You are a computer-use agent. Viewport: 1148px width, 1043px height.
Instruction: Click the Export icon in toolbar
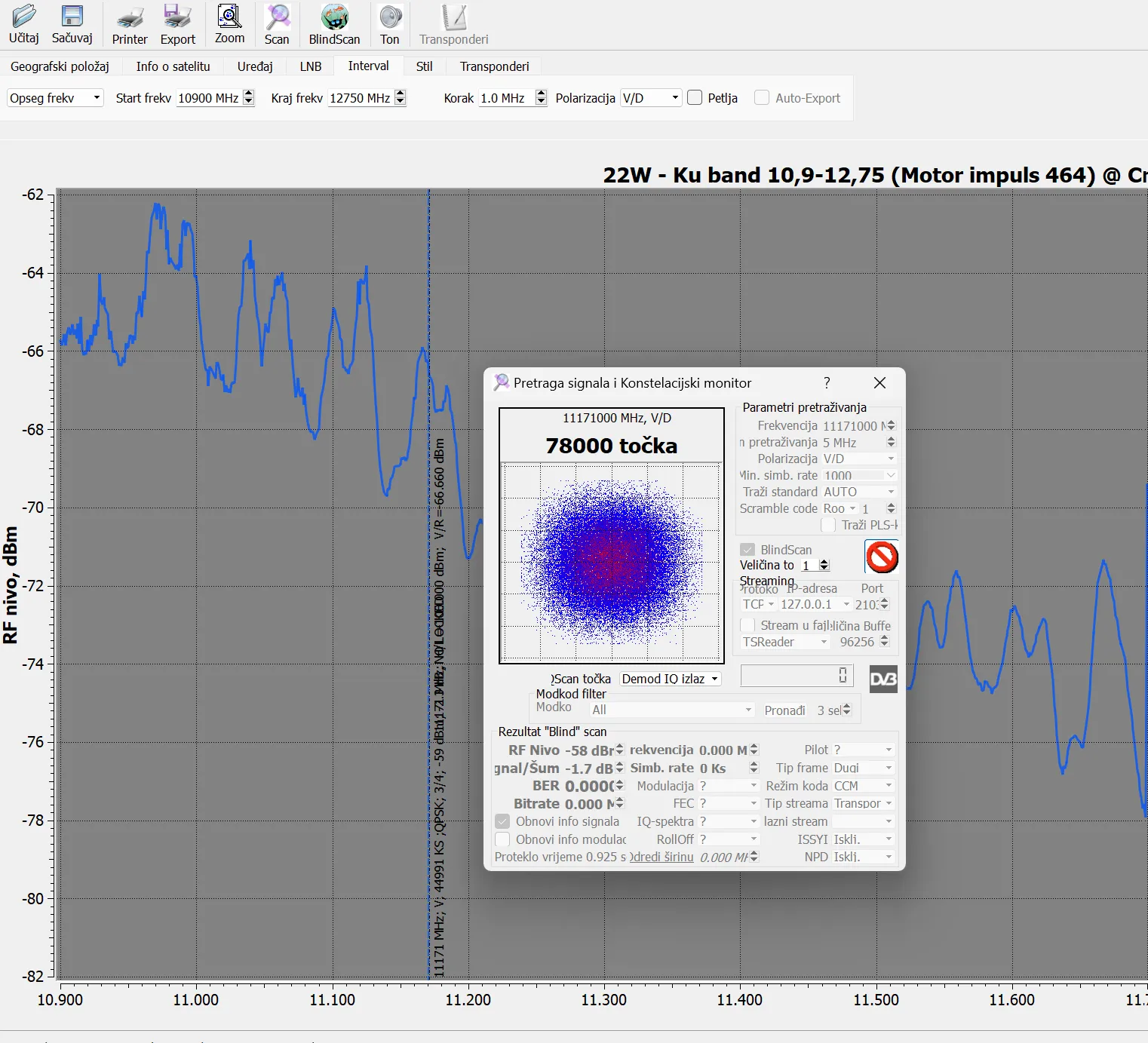coord(177,17)
